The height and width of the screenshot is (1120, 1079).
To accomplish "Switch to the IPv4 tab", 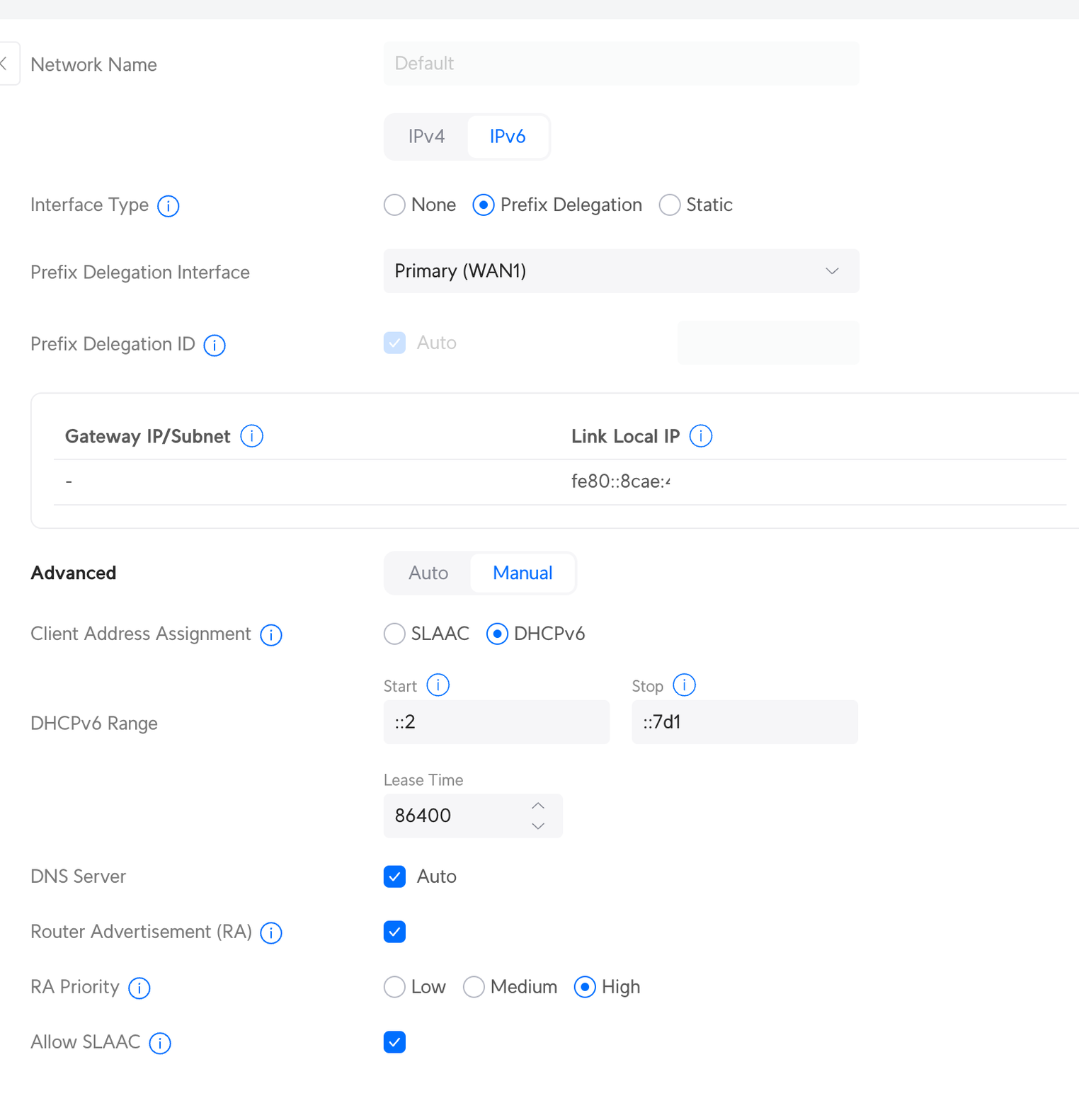I will coord(426,137).
